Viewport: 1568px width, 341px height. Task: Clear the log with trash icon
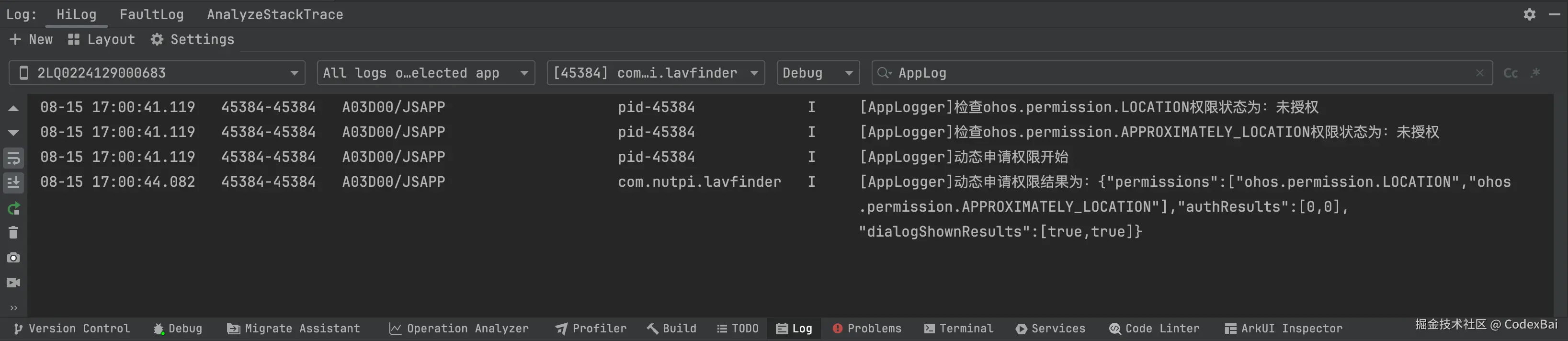coord(13,233)
